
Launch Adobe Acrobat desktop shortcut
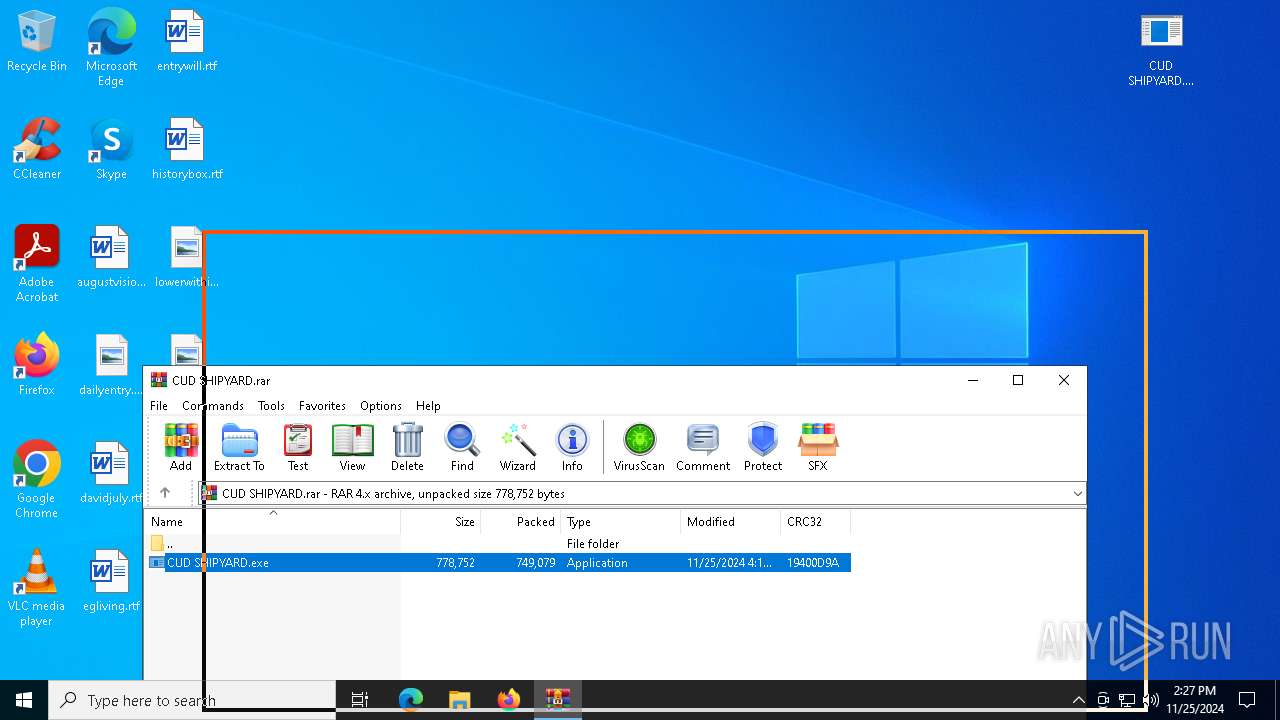coord(37,263)
